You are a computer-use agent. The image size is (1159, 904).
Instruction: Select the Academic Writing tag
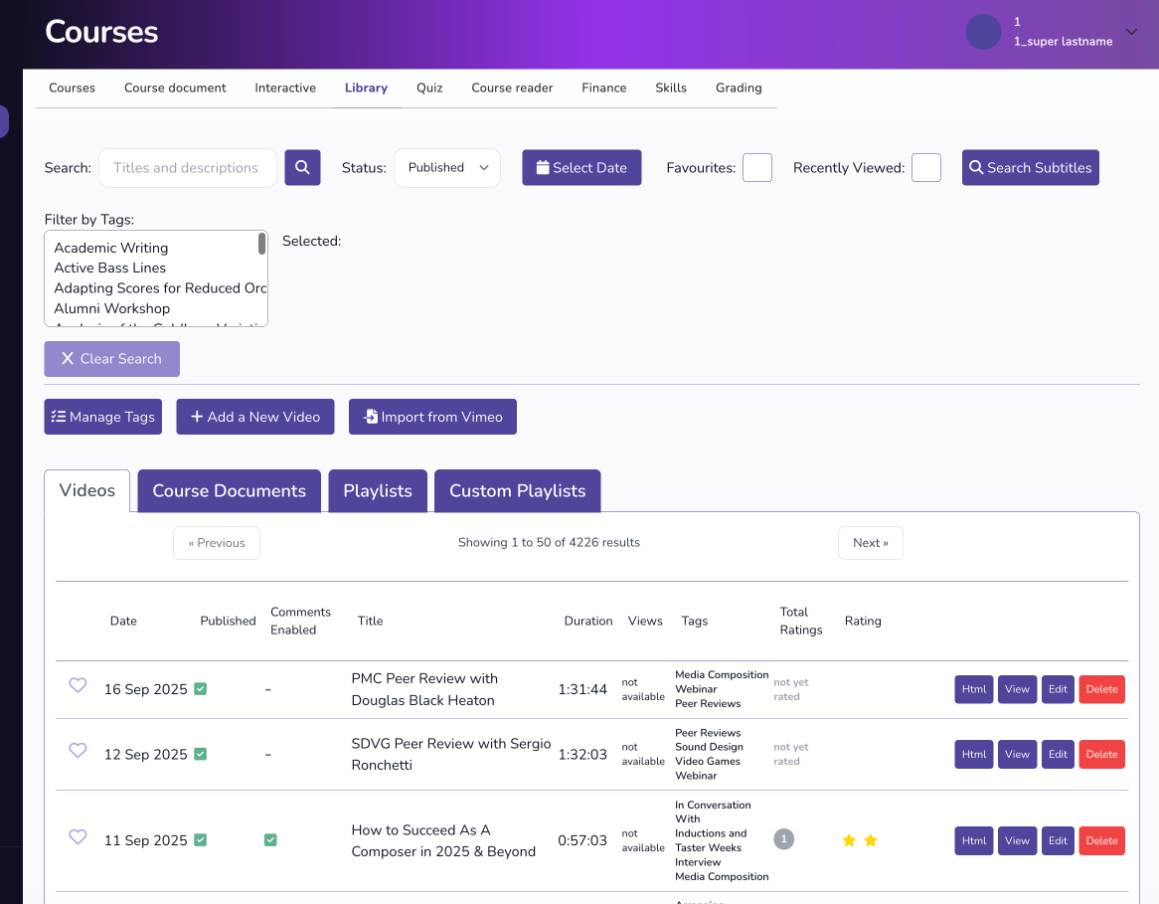point(111,248)
